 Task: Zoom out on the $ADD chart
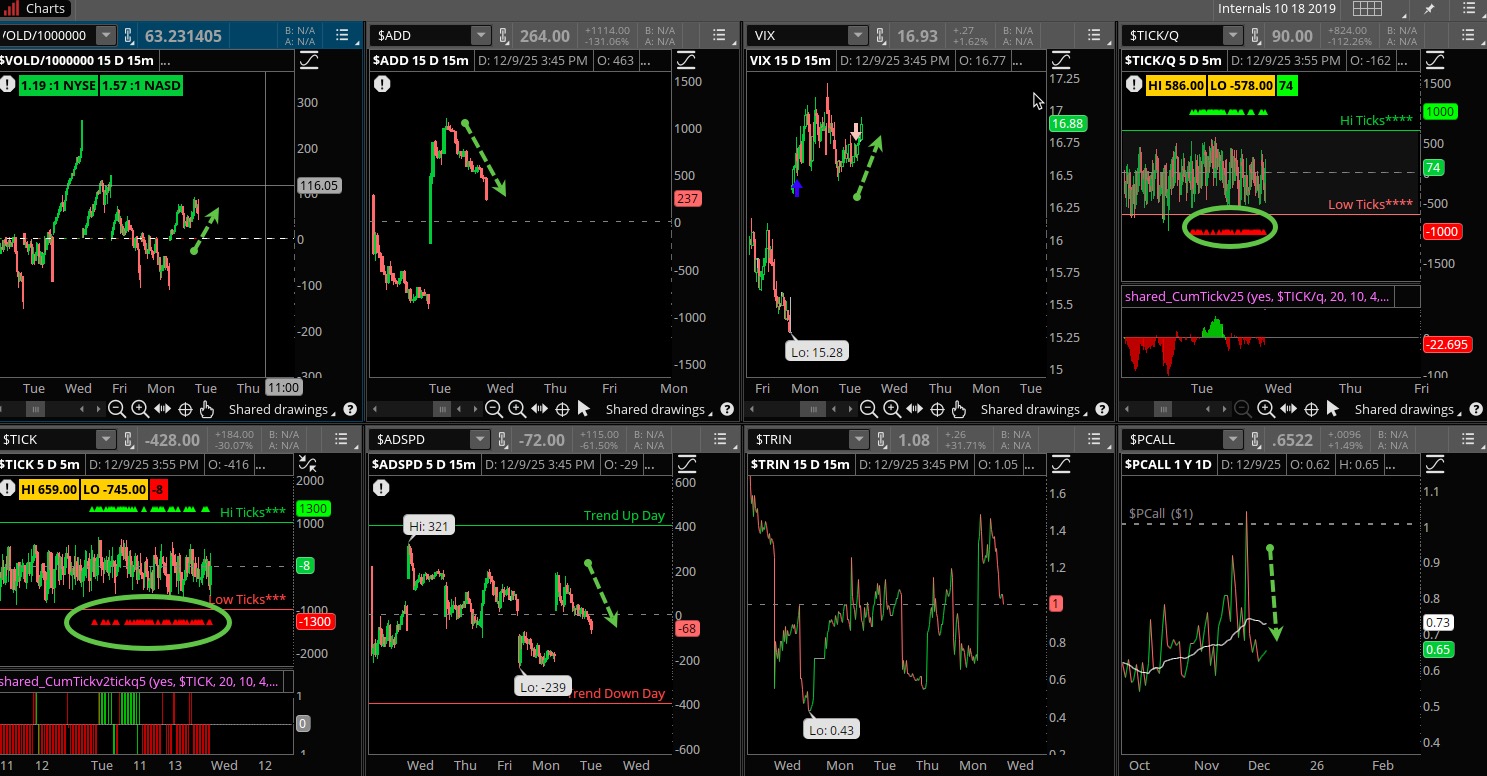coord(494,409)
